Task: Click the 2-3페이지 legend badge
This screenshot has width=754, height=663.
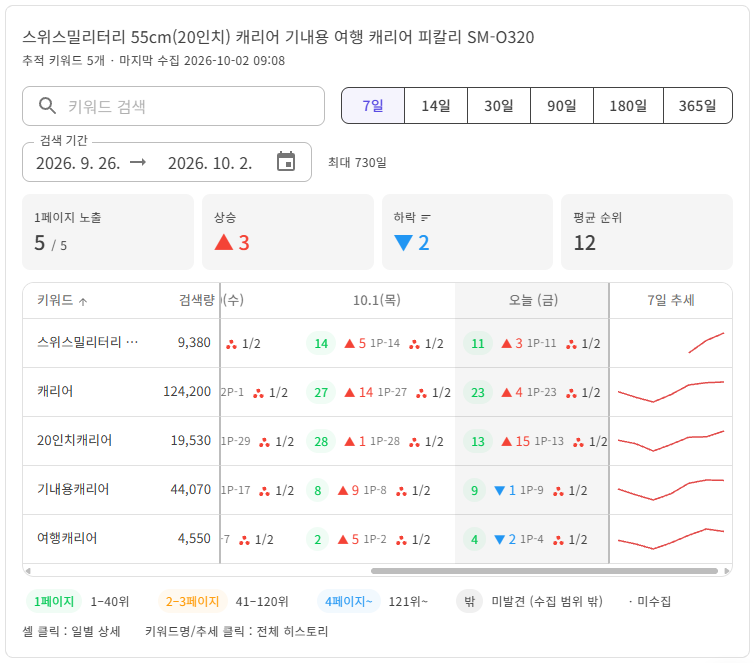Action: point(192,601)
